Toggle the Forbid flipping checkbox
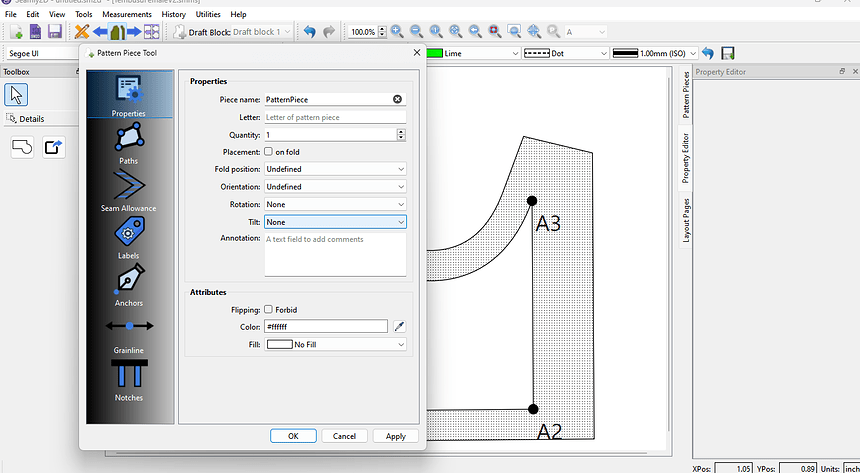Image resolution: width=860 pixels, height=473 pixels. [x=269, y=310]
